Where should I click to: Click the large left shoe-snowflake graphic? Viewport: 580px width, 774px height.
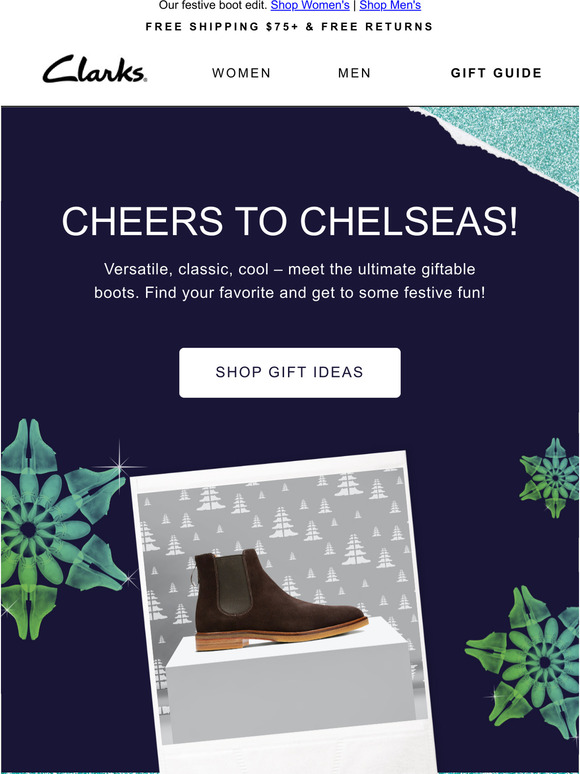pyautogui.click(x=62, y=529)
